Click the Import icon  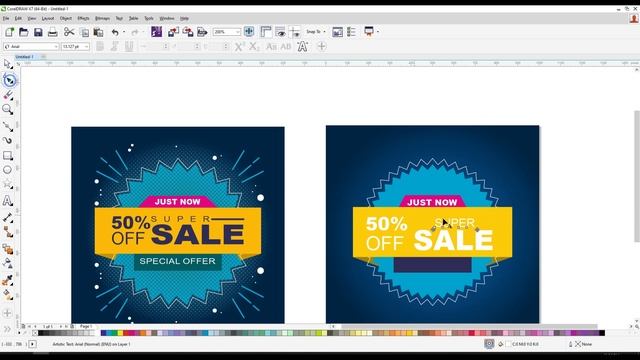point(173,31)
